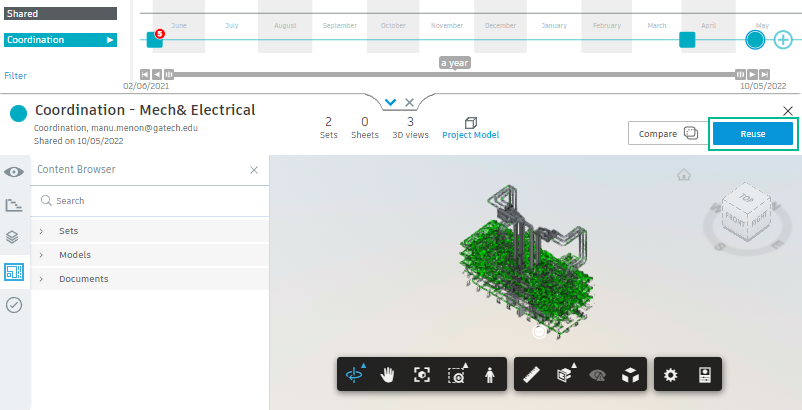Close the Content Browser panel

(x=254, y=170)
